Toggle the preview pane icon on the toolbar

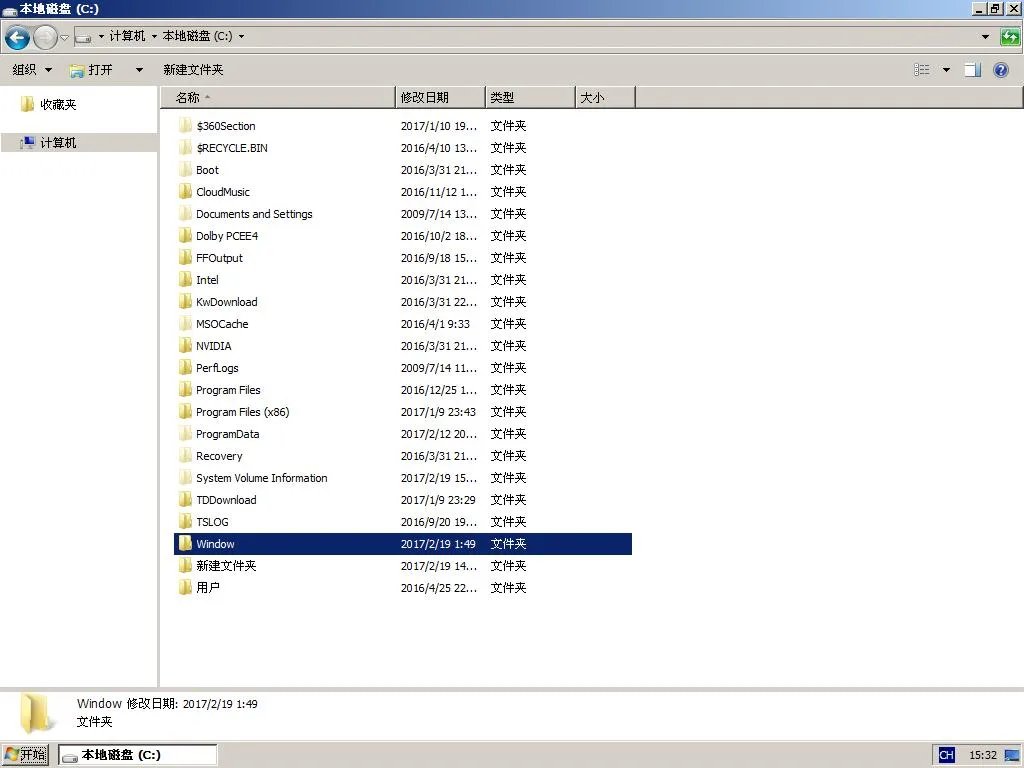pyautogui.click(x=974, y=69)
